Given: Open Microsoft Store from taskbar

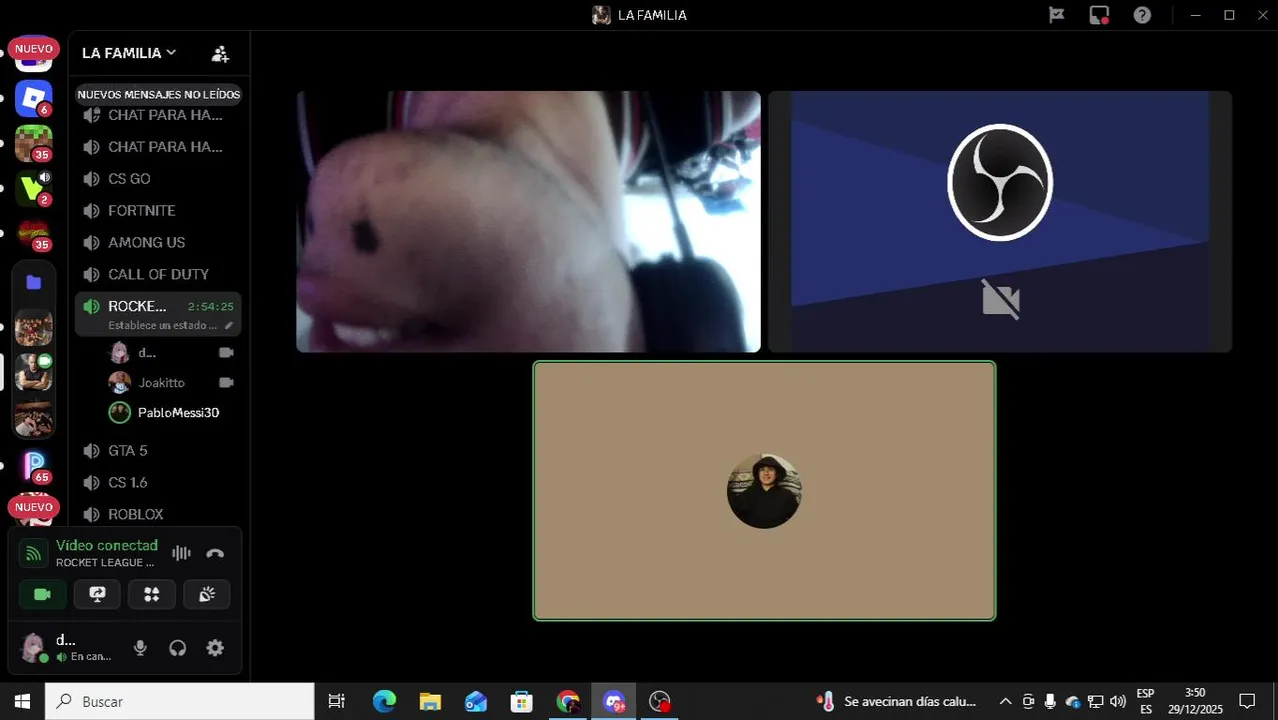Looking at the screenshot, I should [x=521, y=702].
